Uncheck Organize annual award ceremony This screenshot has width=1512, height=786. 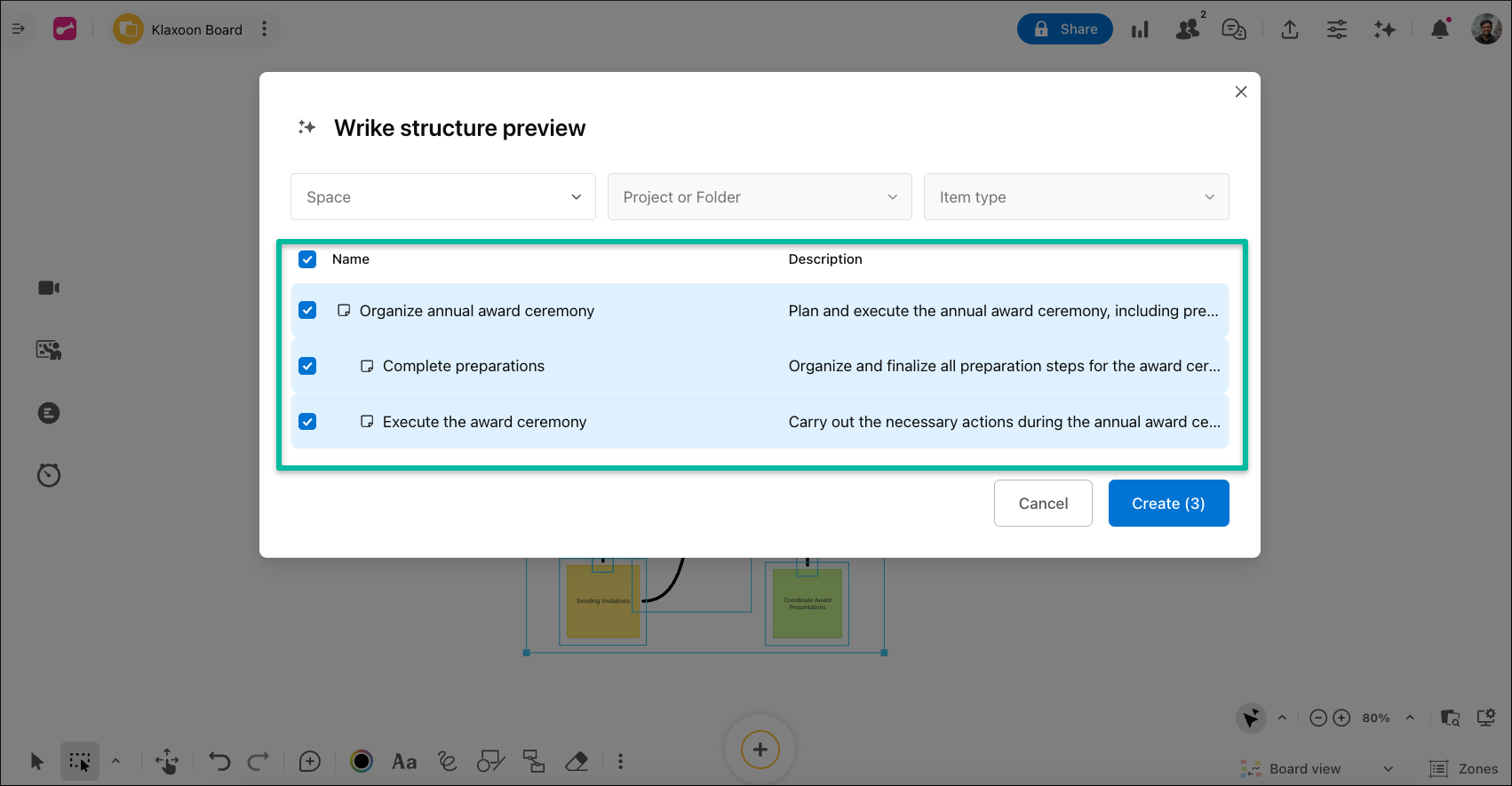point(307,311)
